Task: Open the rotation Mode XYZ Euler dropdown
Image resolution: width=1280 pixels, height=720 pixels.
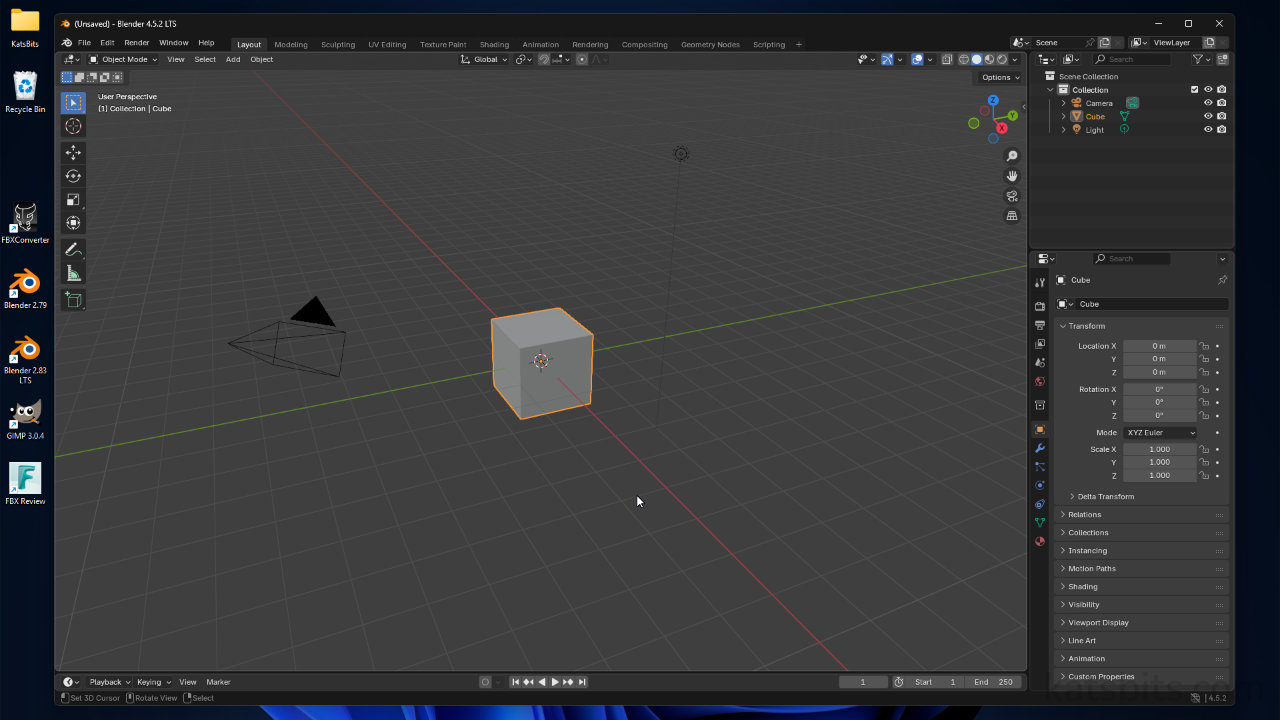Action: (1160, 432)
